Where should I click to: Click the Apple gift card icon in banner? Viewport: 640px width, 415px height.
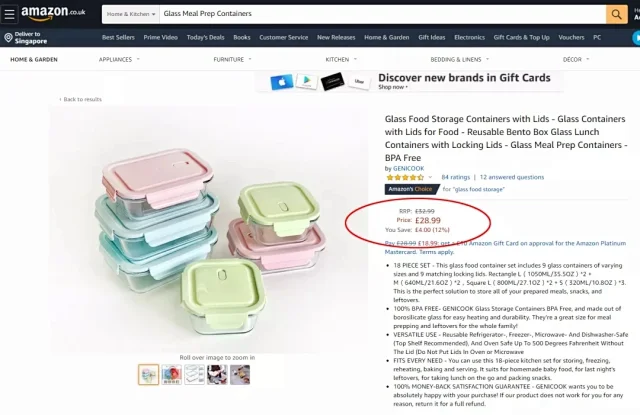282,82
